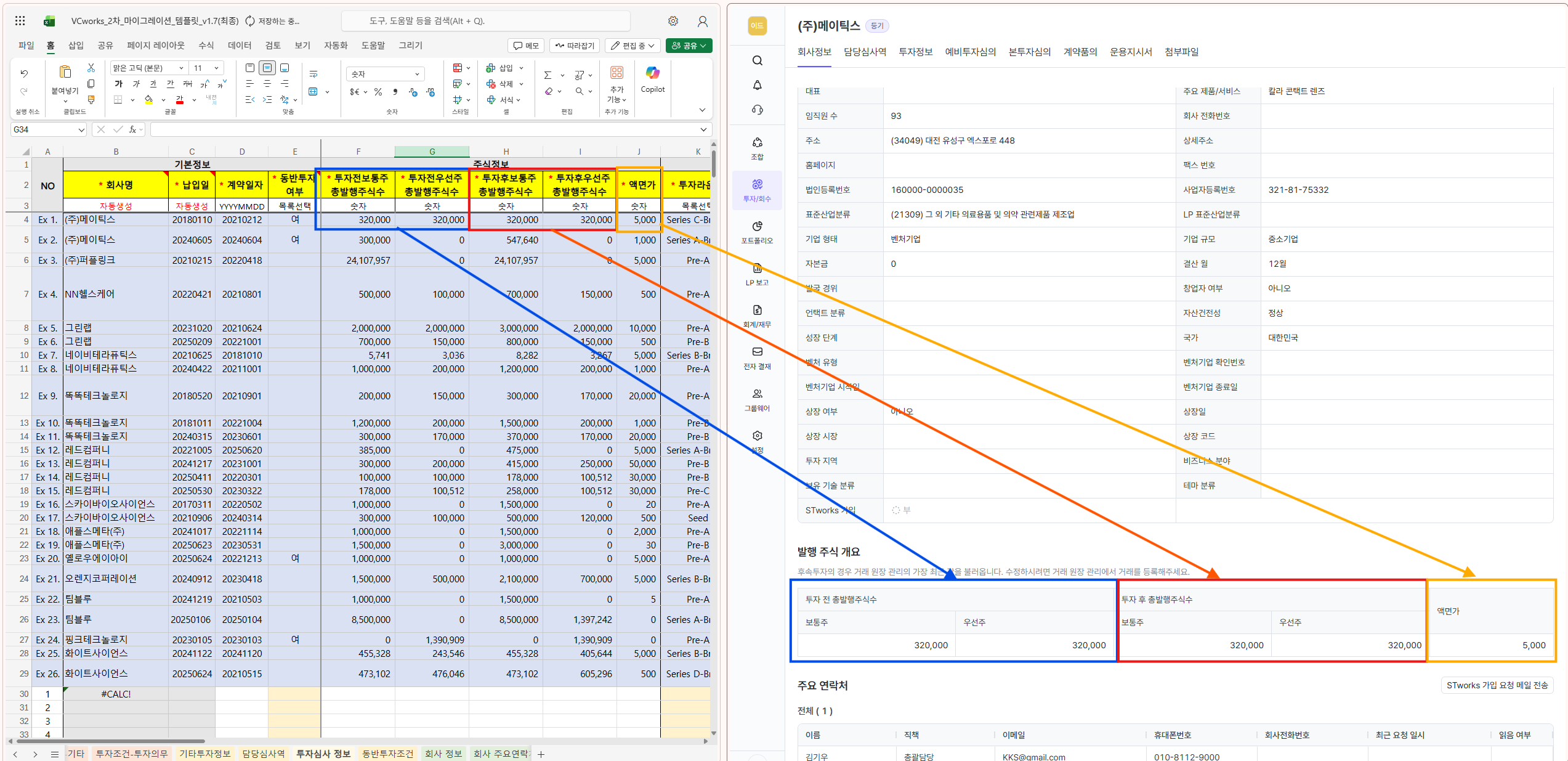Click the cut scissors icon
1568x761 pixels.
[x=91, y=68]
